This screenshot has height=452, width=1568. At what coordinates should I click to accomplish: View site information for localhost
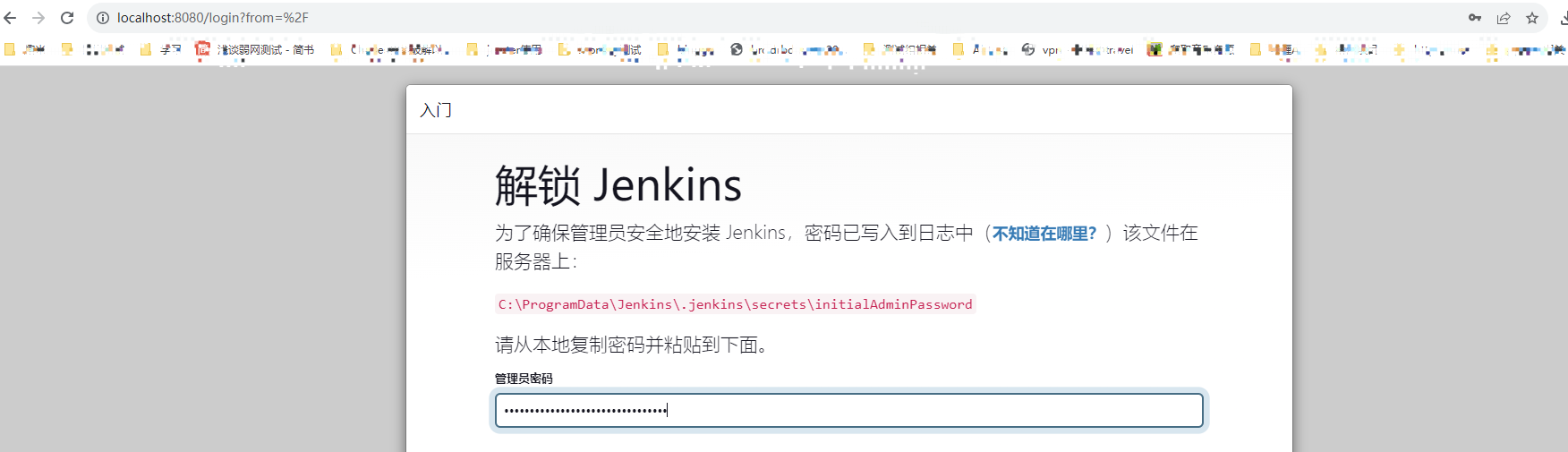(x=103, y=18)
